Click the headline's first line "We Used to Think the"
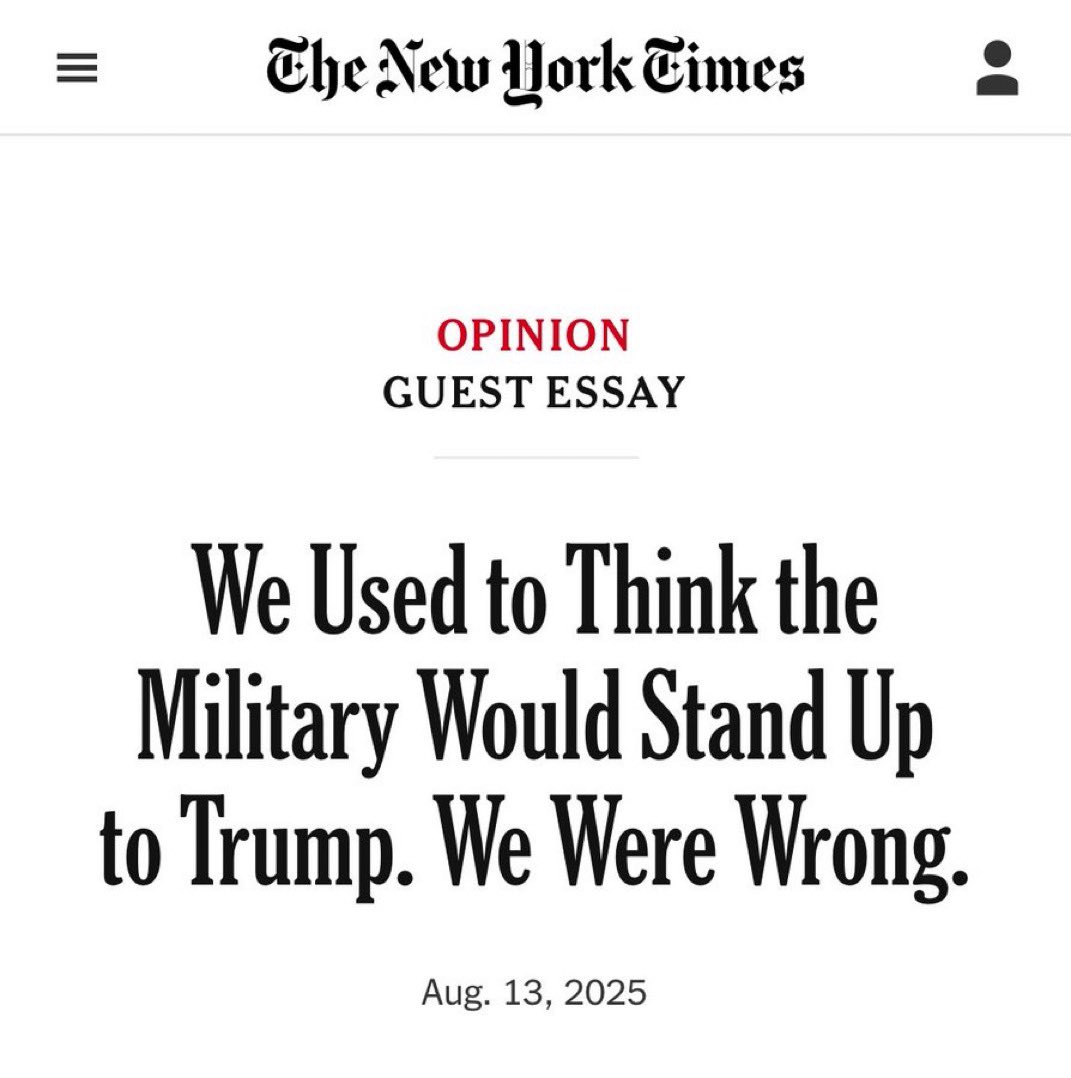1071x1078 pixels. click(x=538, y=590)
